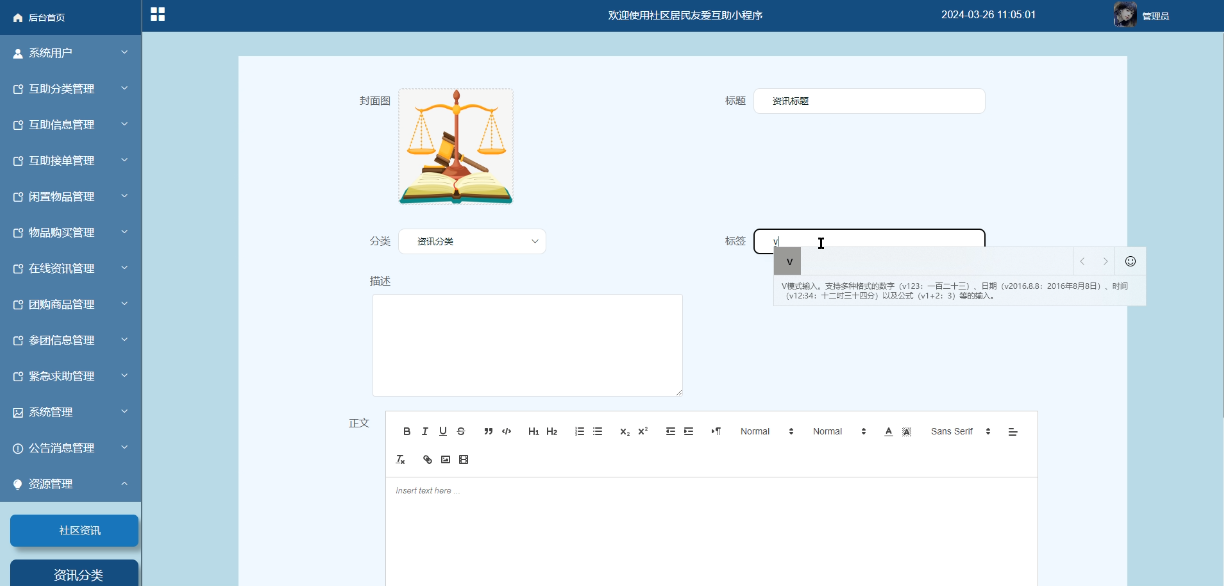Expand the 团购商品管理 menu
The image size is (1224, 586).
(71, 304)
